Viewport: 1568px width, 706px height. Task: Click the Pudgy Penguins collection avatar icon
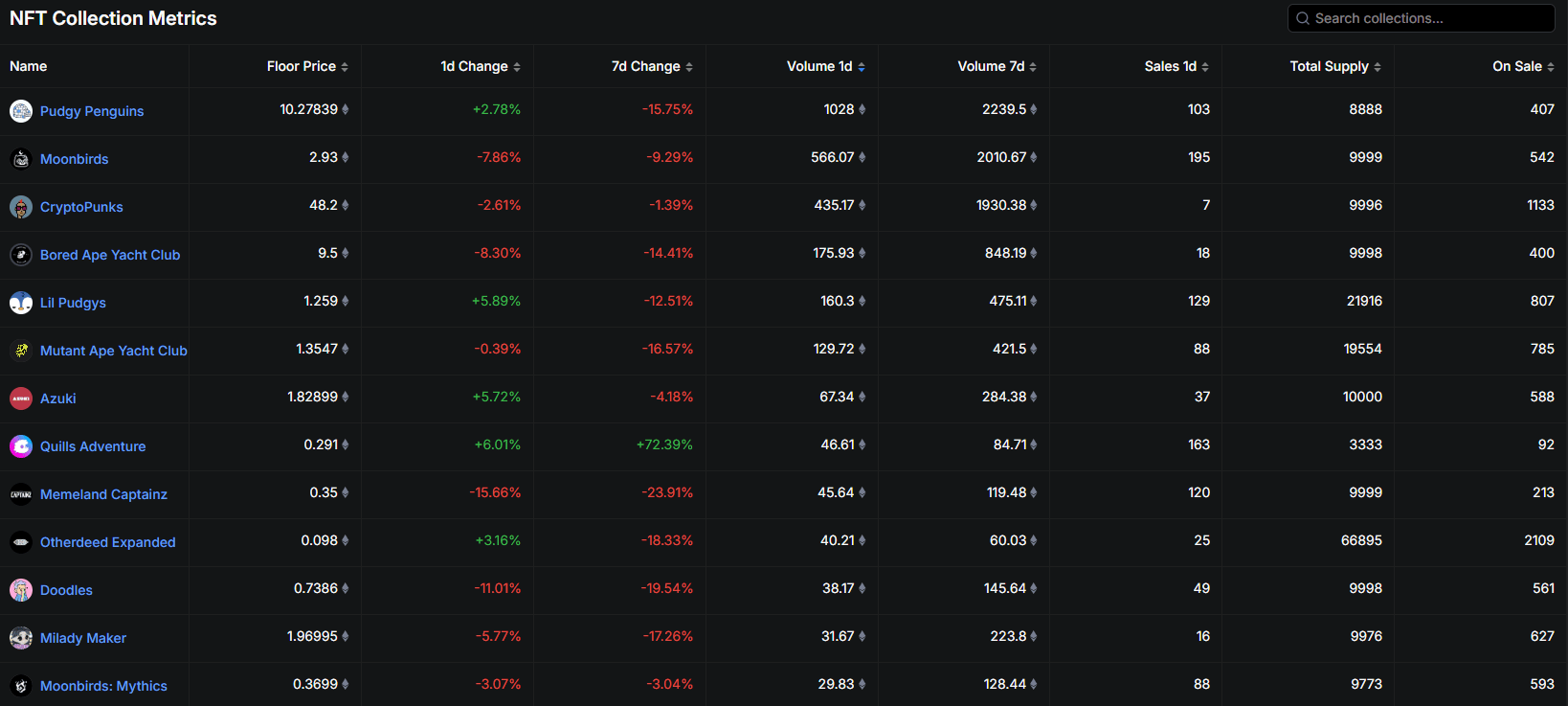pos(21,111)
